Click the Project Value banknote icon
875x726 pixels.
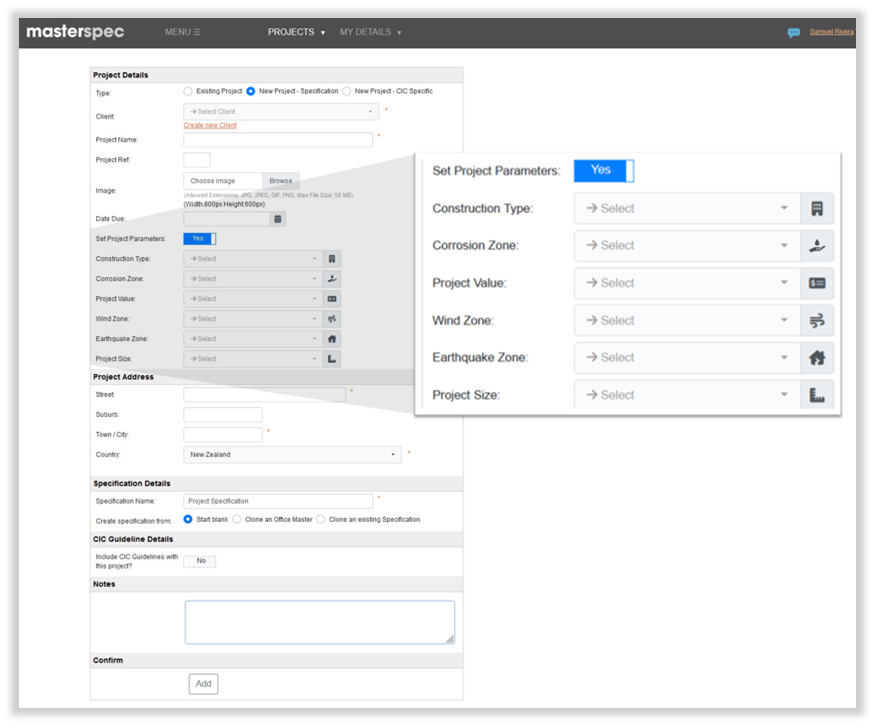(817, 283)
